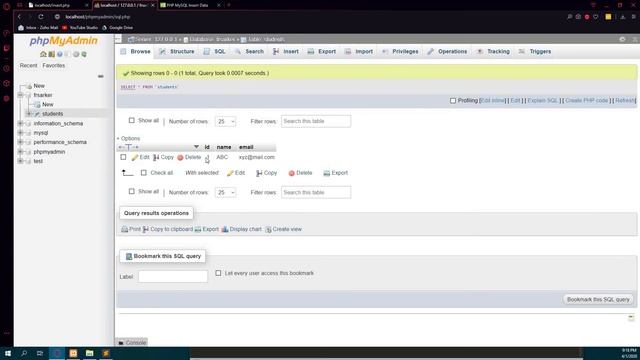Reload navigation panel green icon
The height and width of the screenshot is (360, 640).
coord(84,54)
